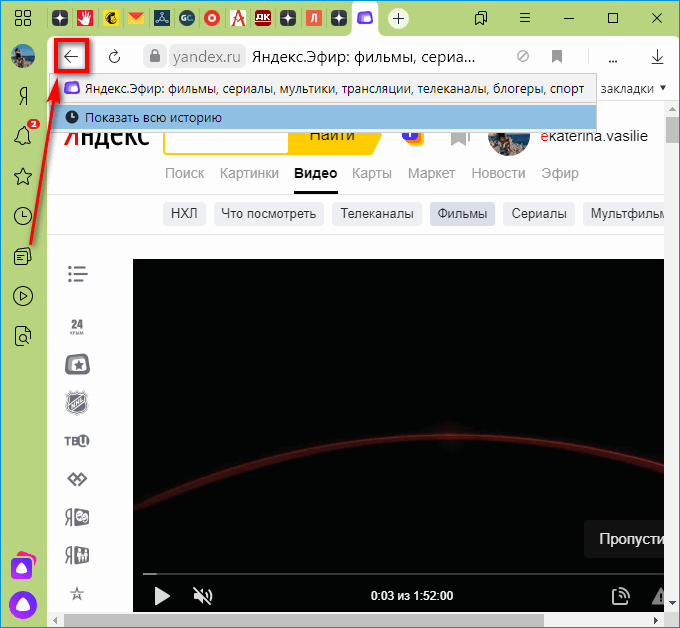Open the tableau grid menu icon
Image resolution: width=680 pixels, height=628 pixels.
tap(22, 18)
